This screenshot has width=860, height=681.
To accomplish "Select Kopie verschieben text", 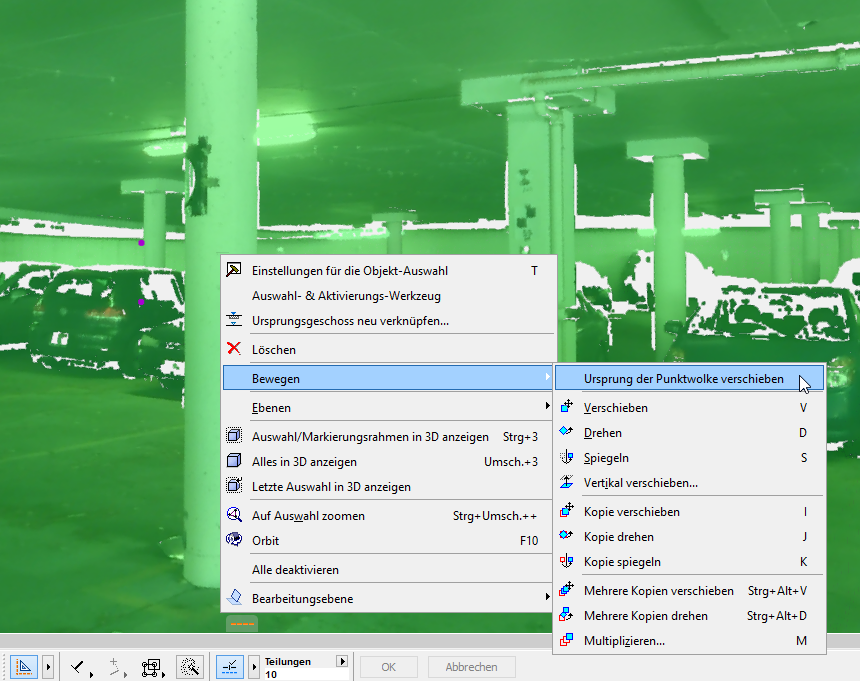I will coord(632,512).
